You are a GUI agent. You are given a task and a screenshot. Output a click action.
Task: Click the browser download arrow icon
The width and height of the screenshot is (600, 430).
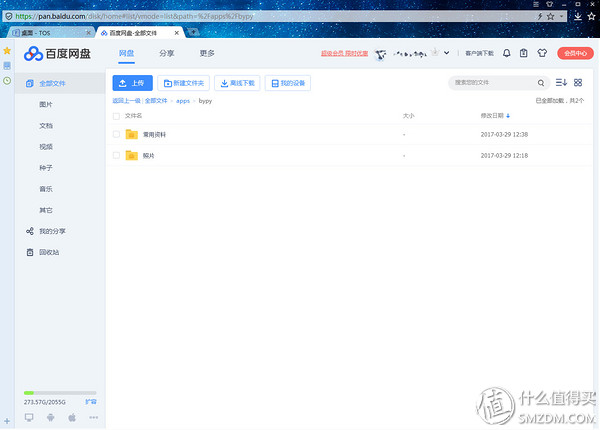tap(578, 16)
